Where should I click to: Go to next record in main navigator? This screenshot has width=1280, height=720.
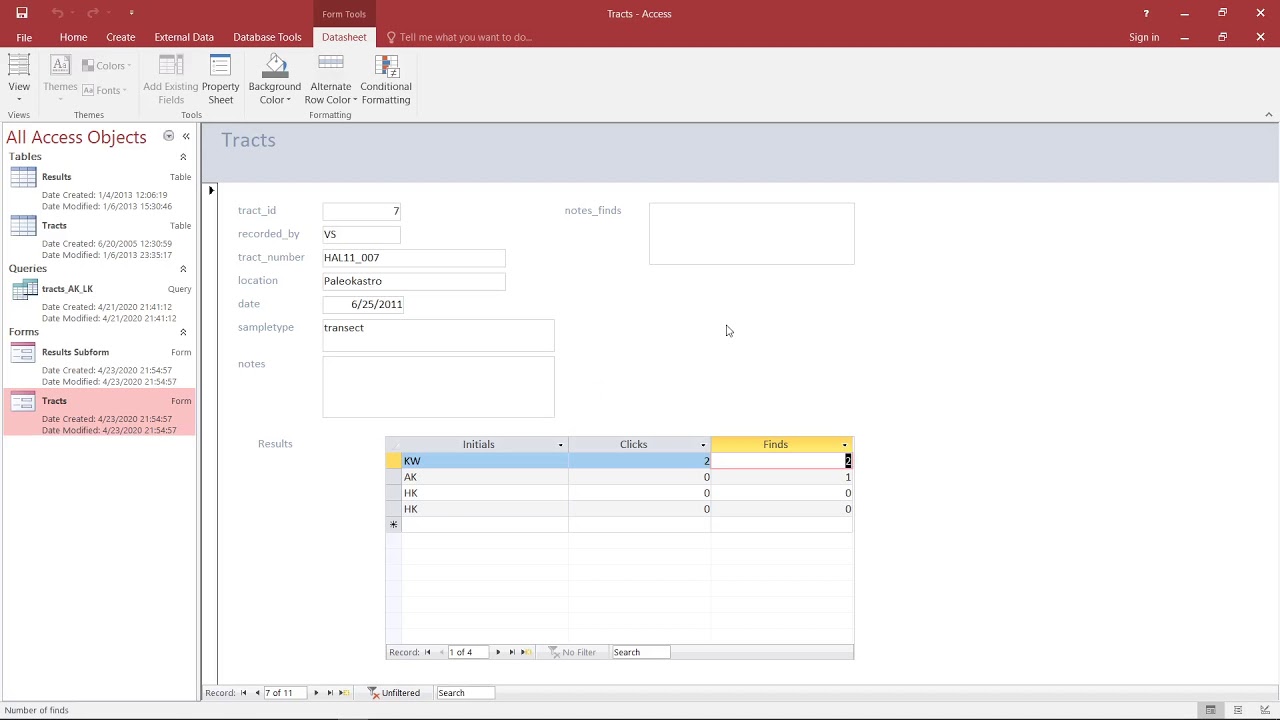point(316,693)
